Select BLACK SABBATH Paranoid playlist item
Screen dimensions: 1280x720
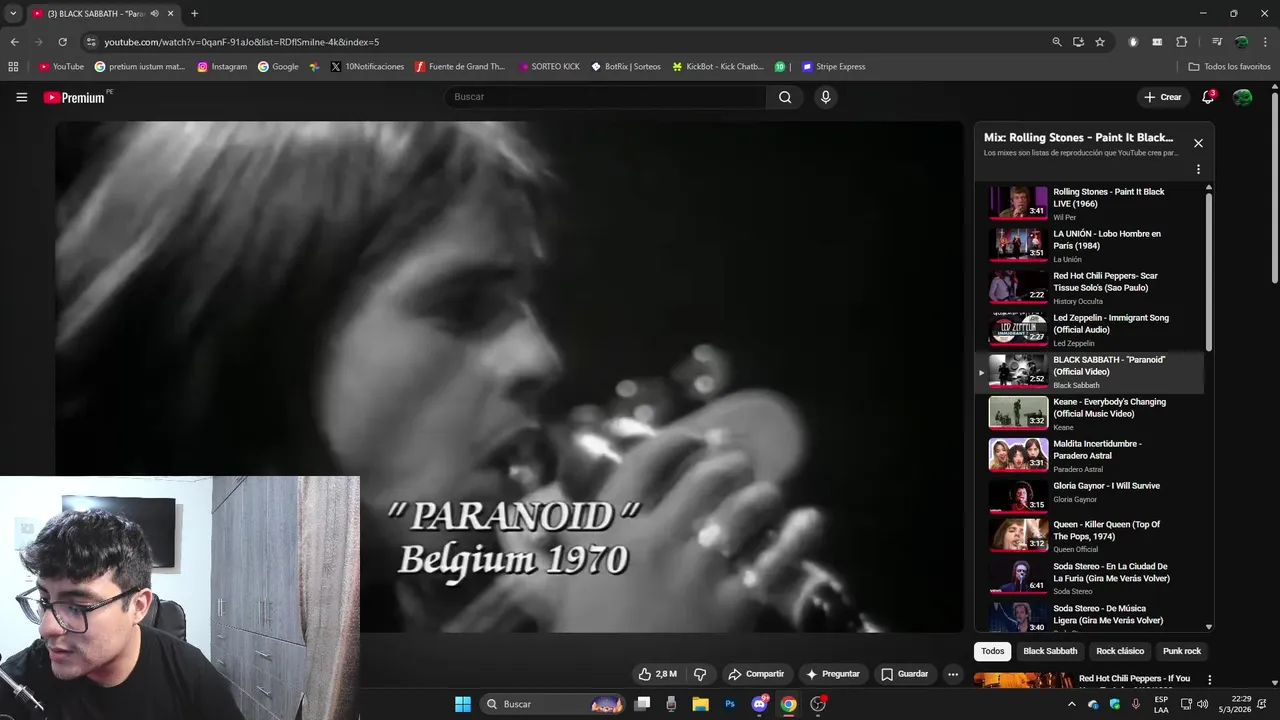[1090, 371]
